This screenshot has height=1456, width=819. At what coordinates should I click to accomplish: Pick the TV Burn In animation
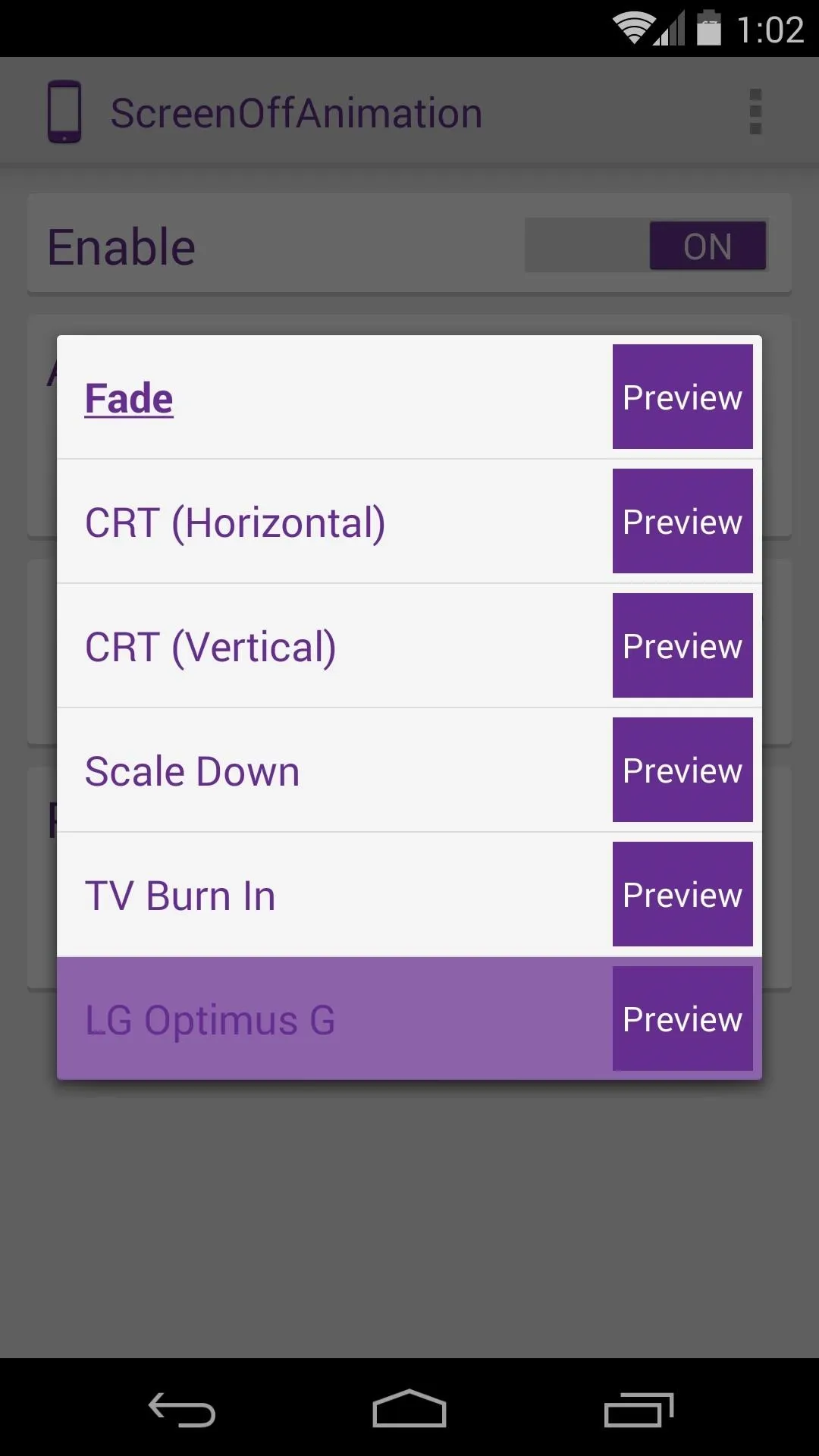334,895
